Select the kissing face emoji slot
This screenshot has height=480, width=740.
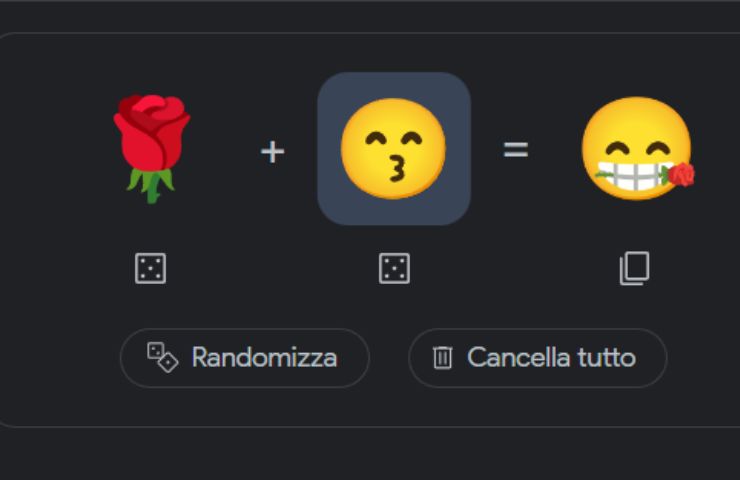pos(393,148)
